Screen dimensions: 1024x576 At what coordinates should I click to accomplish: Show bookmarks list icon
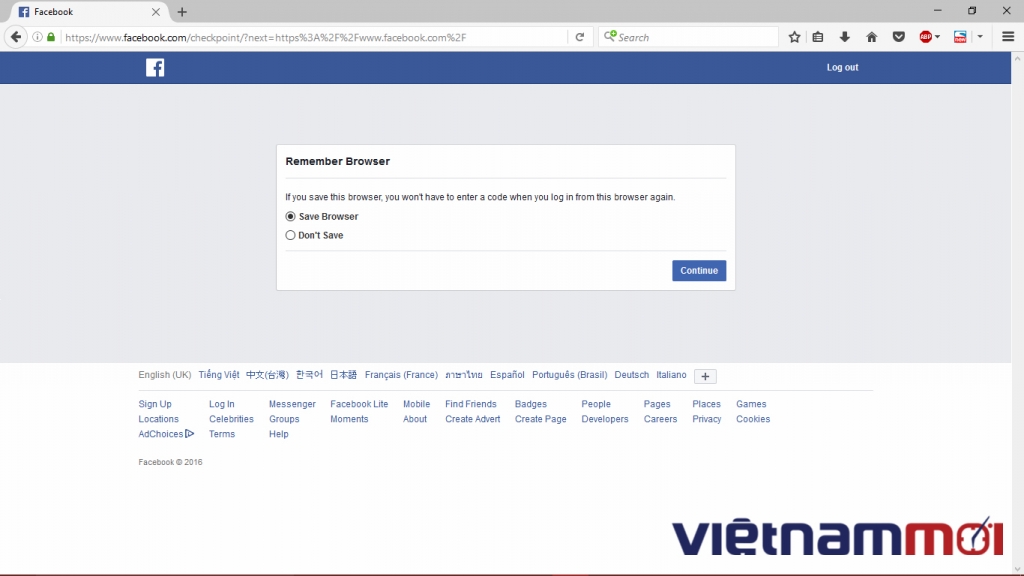click(818, 37)
